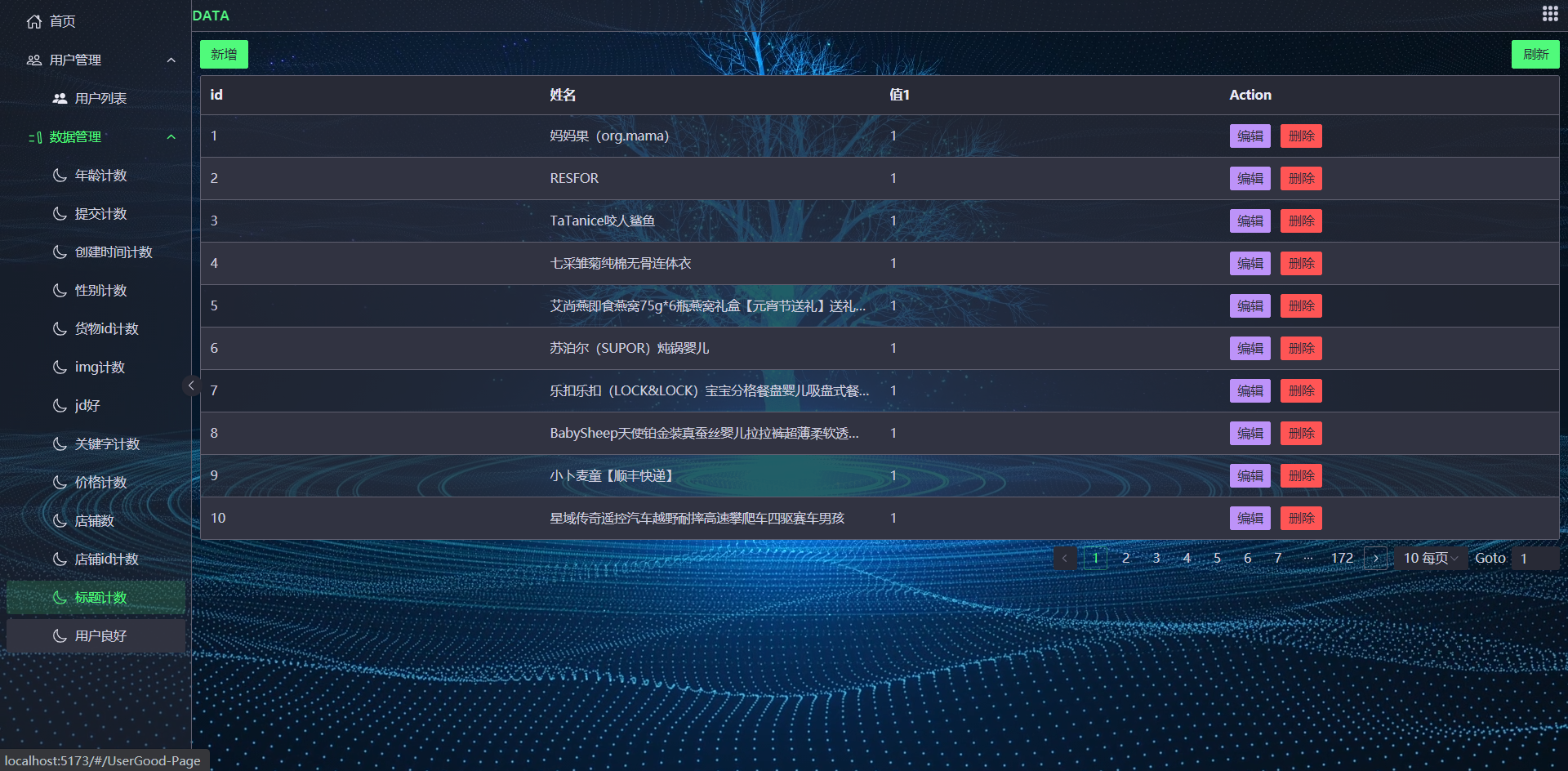Open the 用户列表 menu item
The height and width of the screenshot is (771, 1568).
pyautogui.click(x=96, y=98)
